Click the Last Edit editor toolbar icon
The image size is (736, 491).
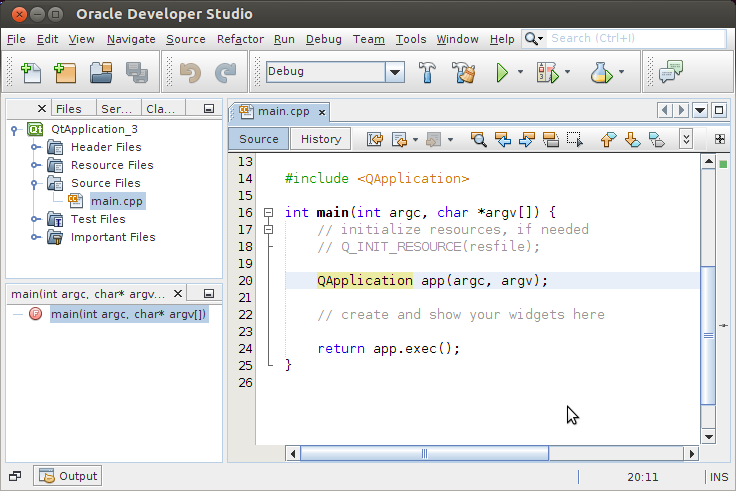(375, 139)
